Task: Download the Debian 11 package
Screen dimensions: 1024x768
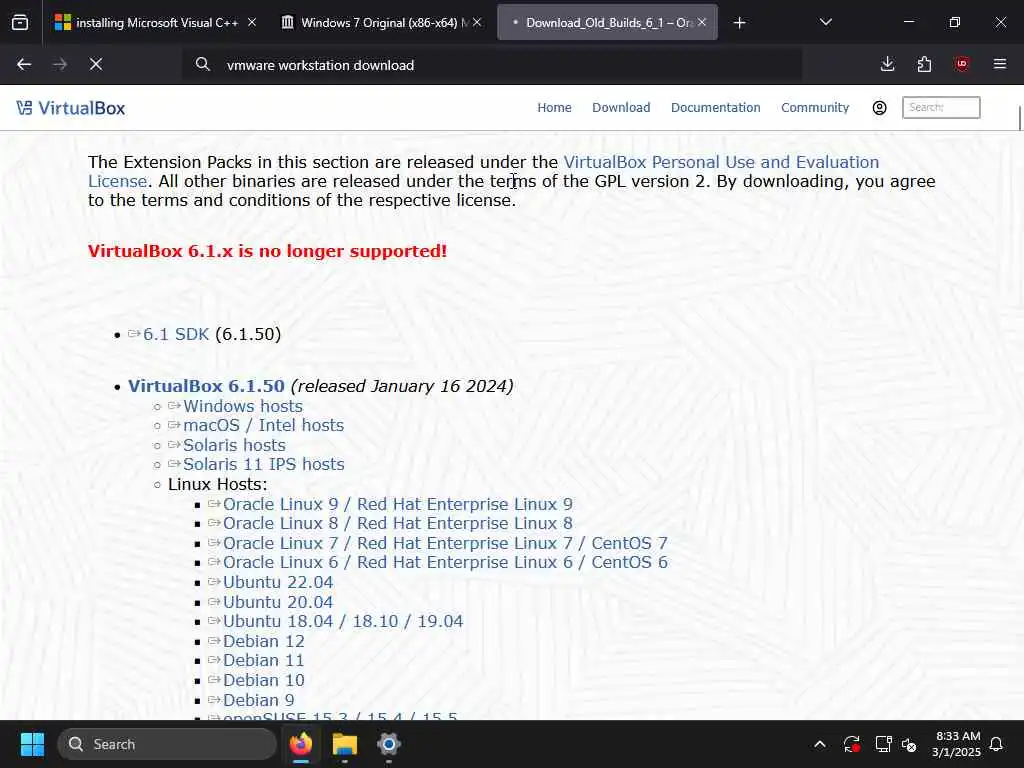Action: (263, 661)
